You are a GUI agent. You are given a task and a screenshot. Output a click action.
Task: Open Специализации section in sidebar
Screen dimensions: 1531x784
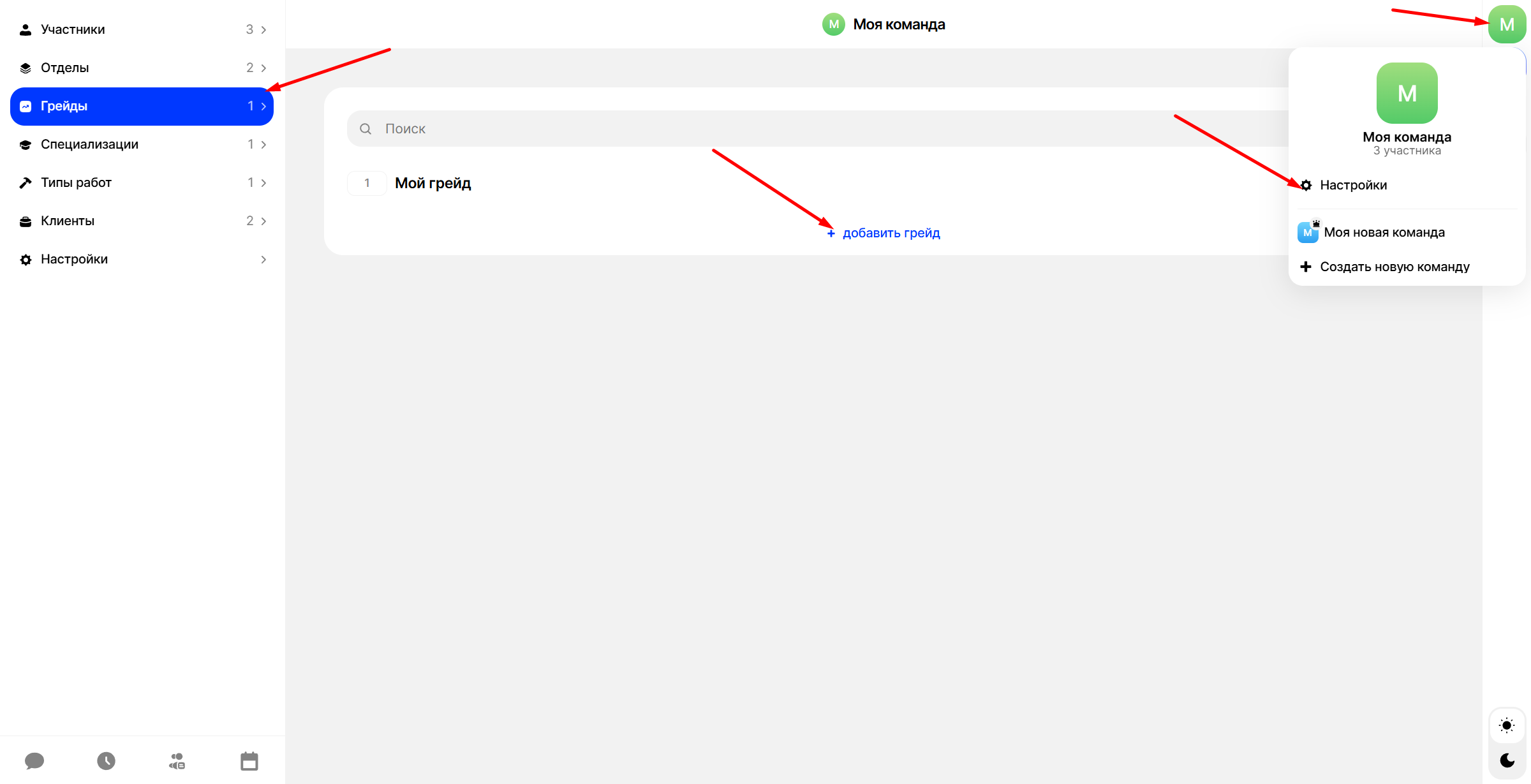click(89, 144)
